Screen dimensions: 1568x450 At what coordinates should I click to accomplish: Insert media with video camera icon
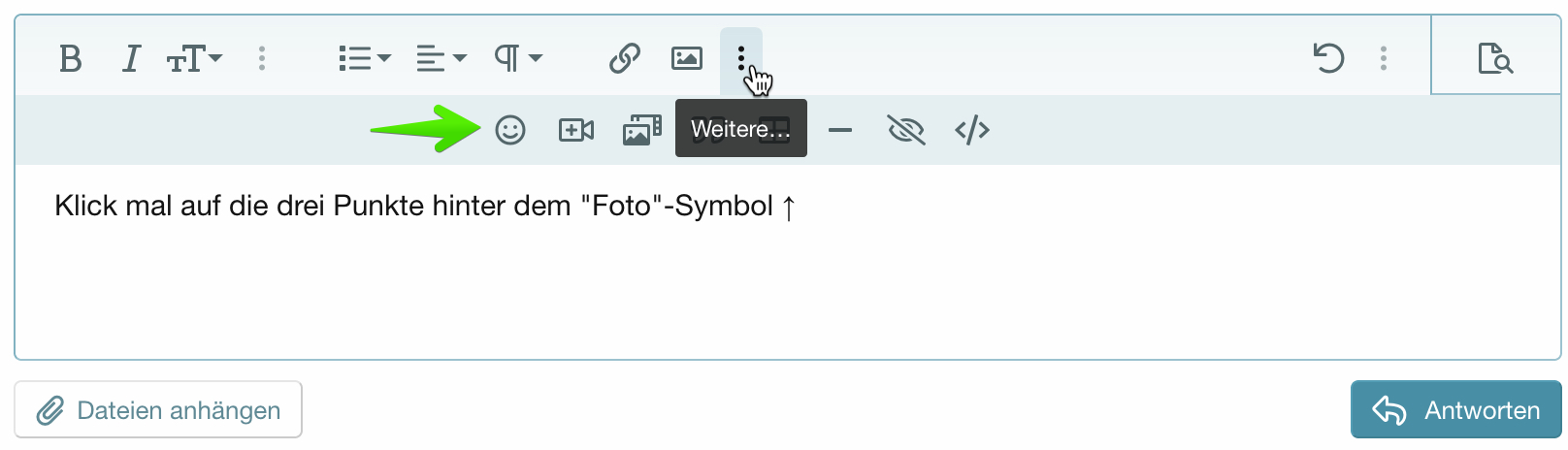[x=576, y=130]
